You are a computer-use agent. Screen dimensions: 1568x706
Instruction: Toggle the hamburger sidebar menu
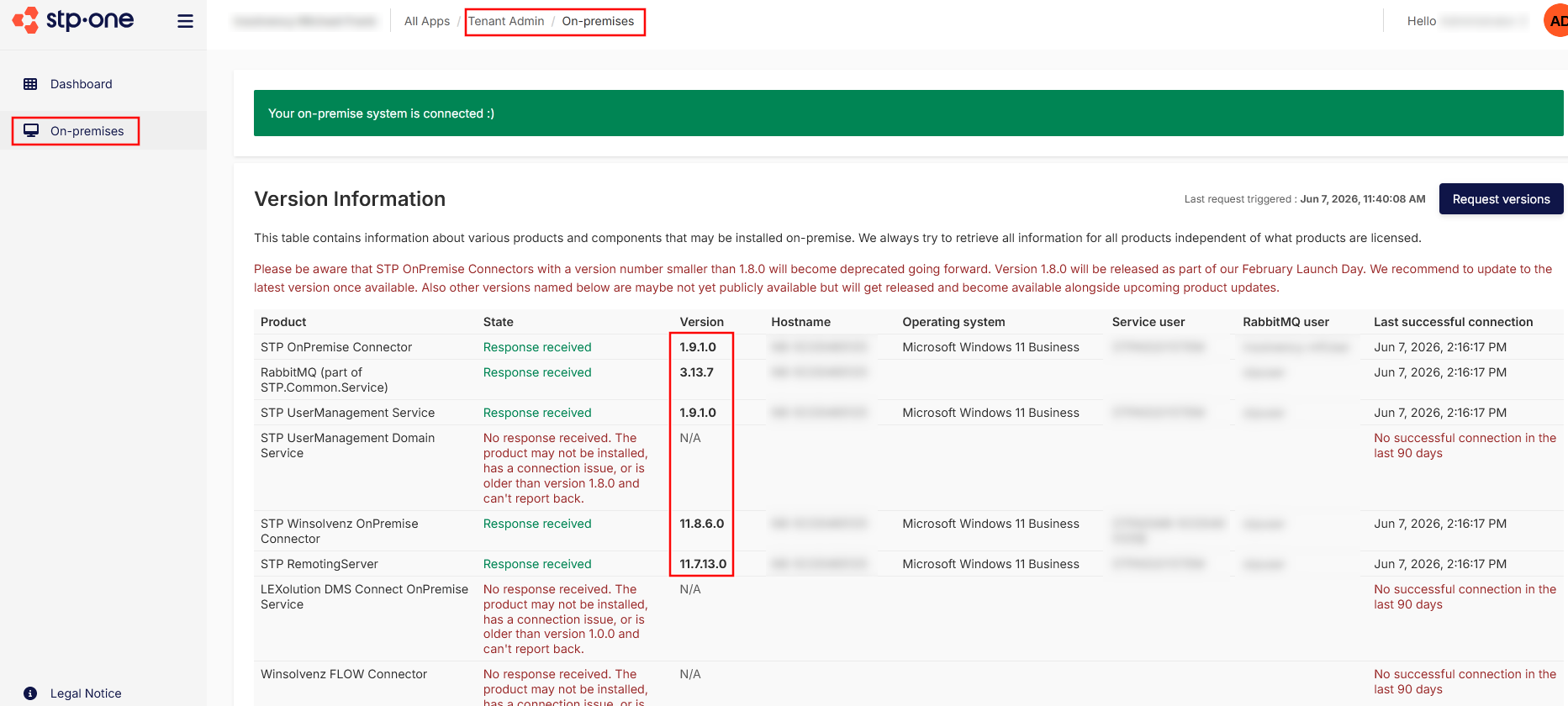tap(186, 21)
